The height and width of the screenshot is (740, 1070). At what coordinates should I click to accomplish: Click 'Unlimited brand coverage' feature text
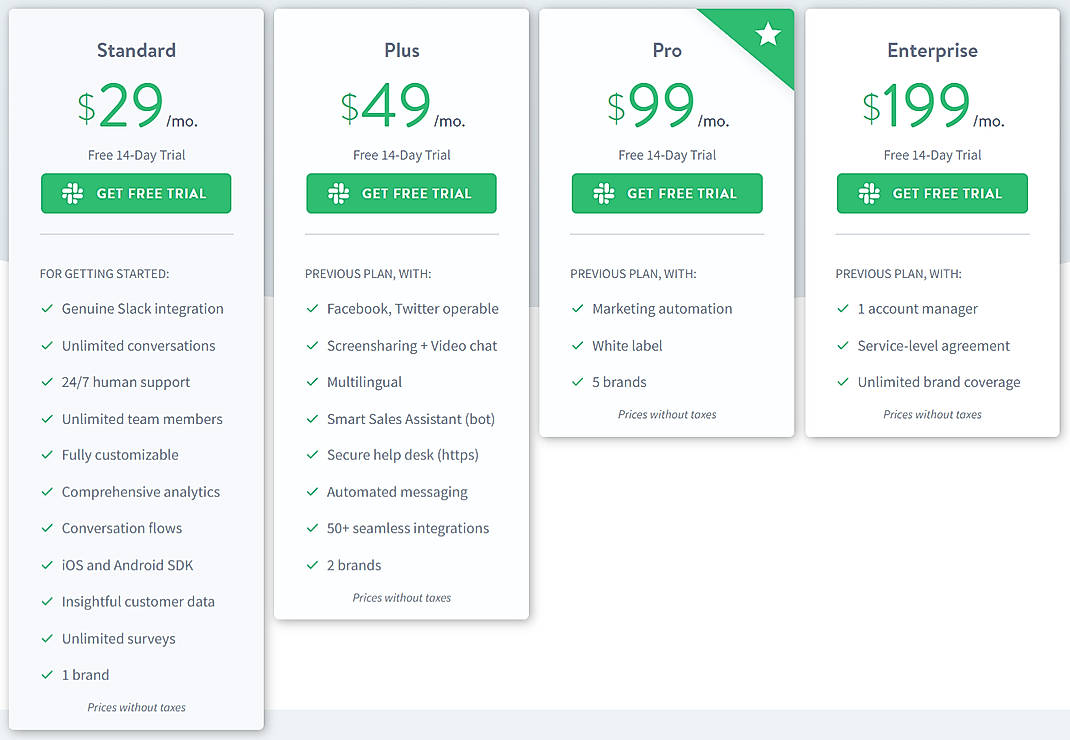click(939, 382)
